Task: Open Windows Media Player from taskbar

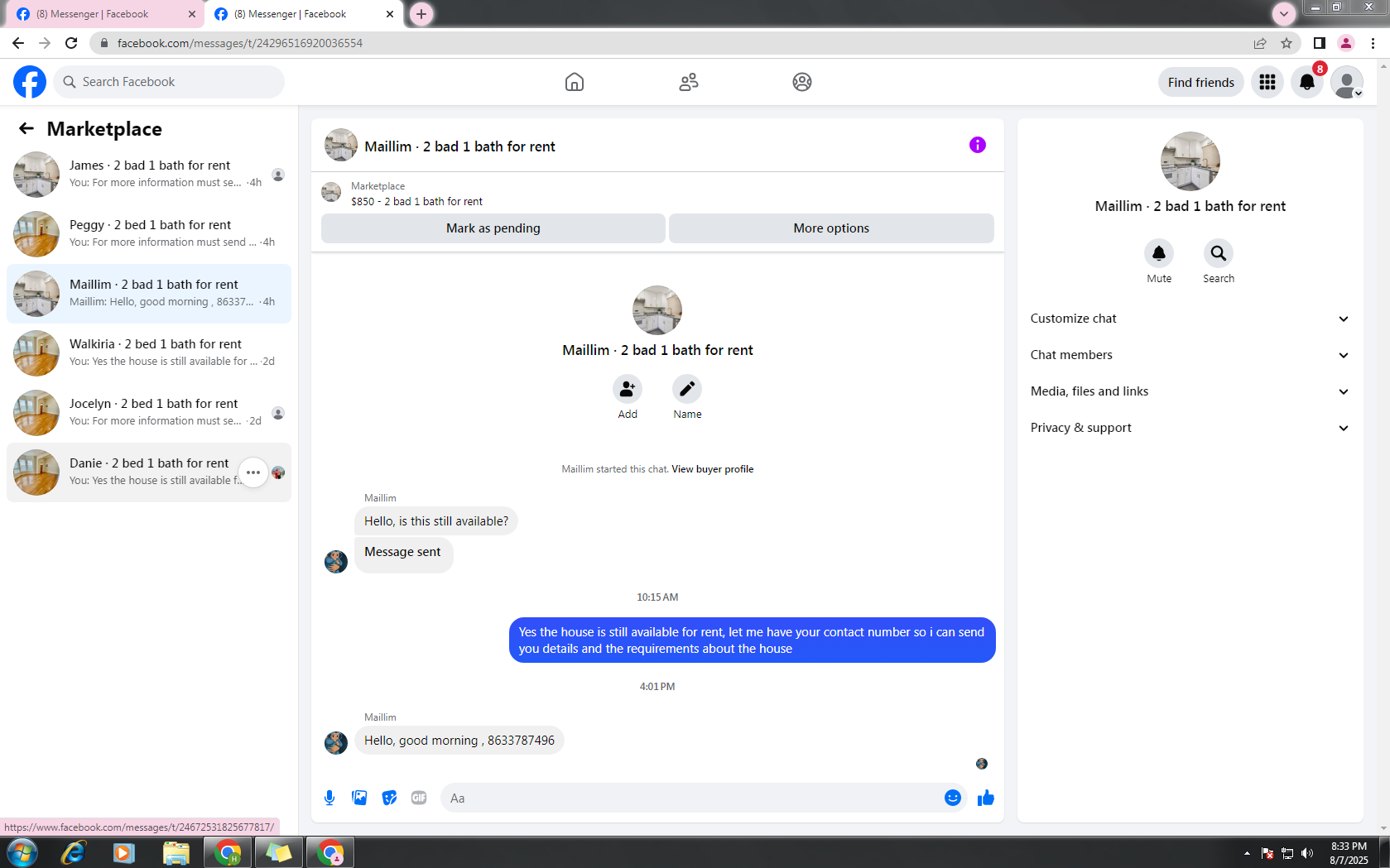Action: [124, 852]
